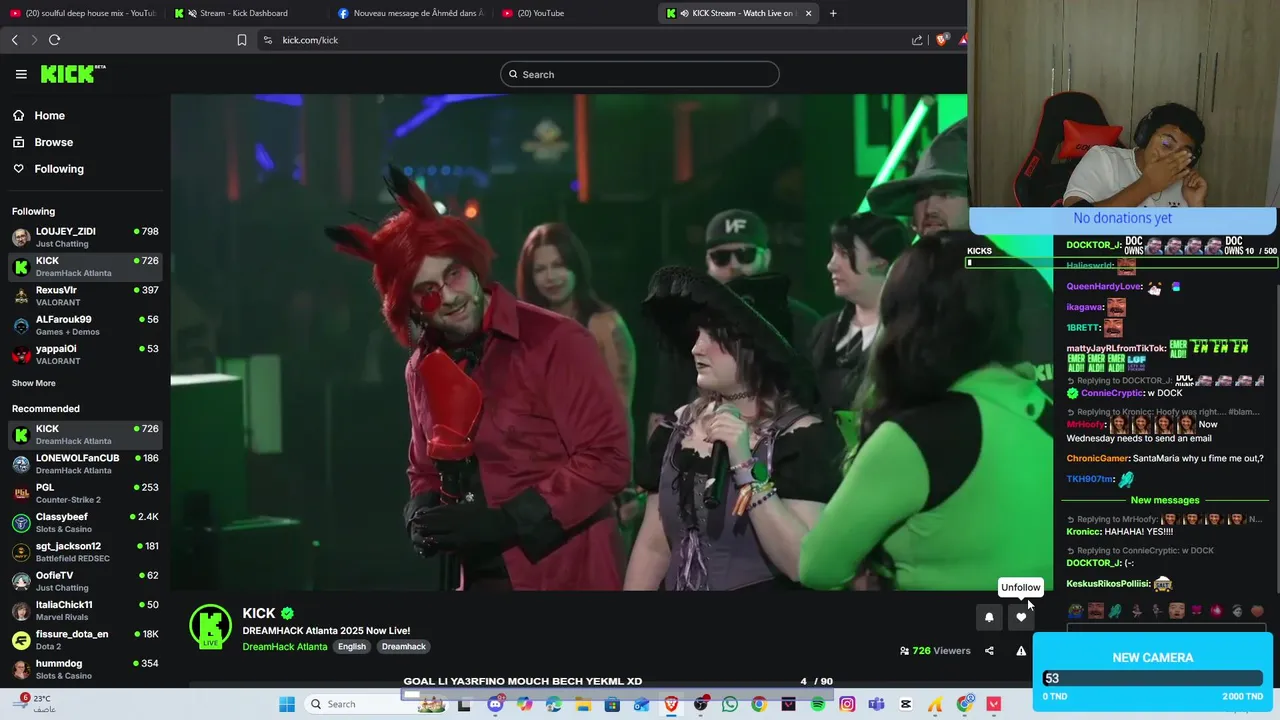The width and height of the screenshot is (1280, 720).
Task: Click the bookmark icon in address bar
Action: tap(242, 40)
